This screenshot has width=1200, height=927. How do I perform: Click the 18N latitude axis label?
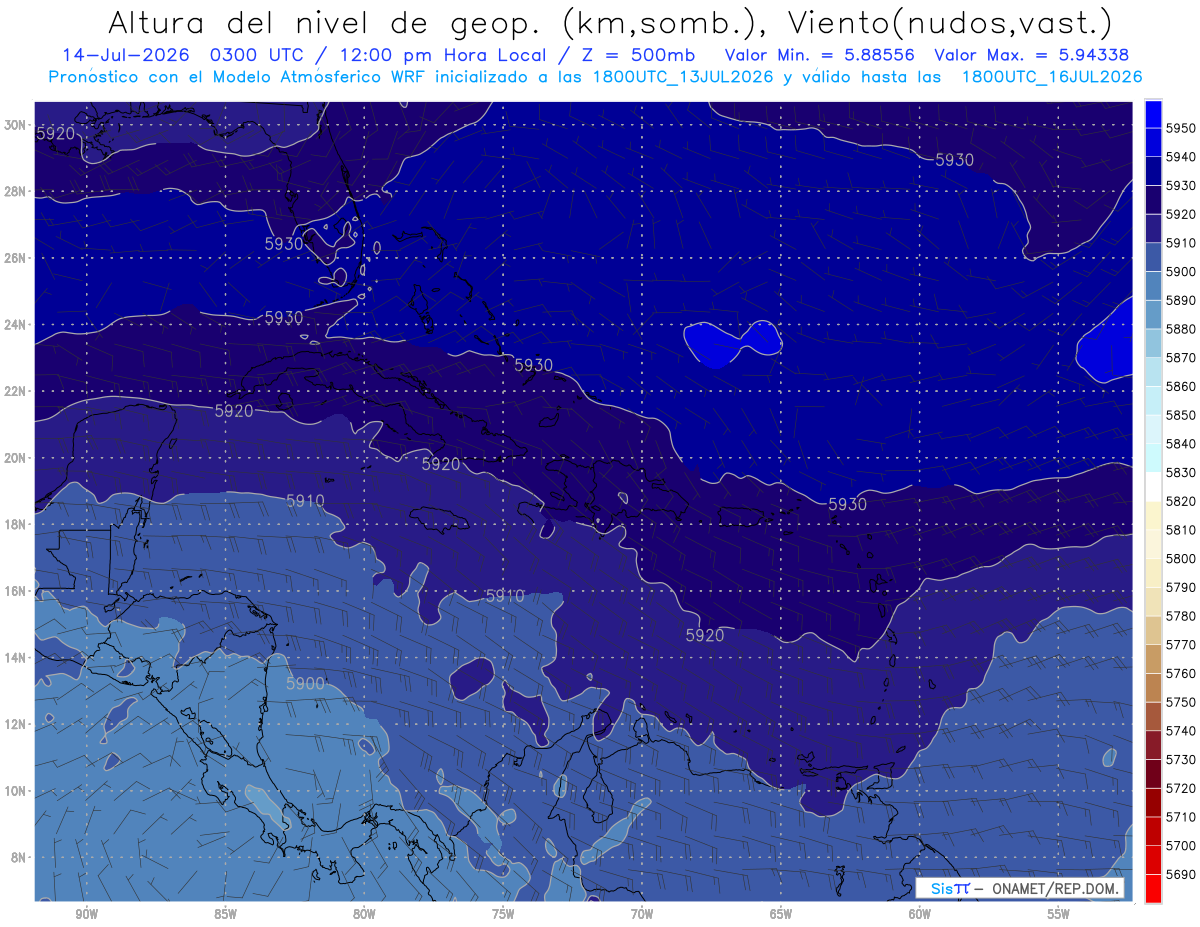pyautogui.click(x=15, y=525)
